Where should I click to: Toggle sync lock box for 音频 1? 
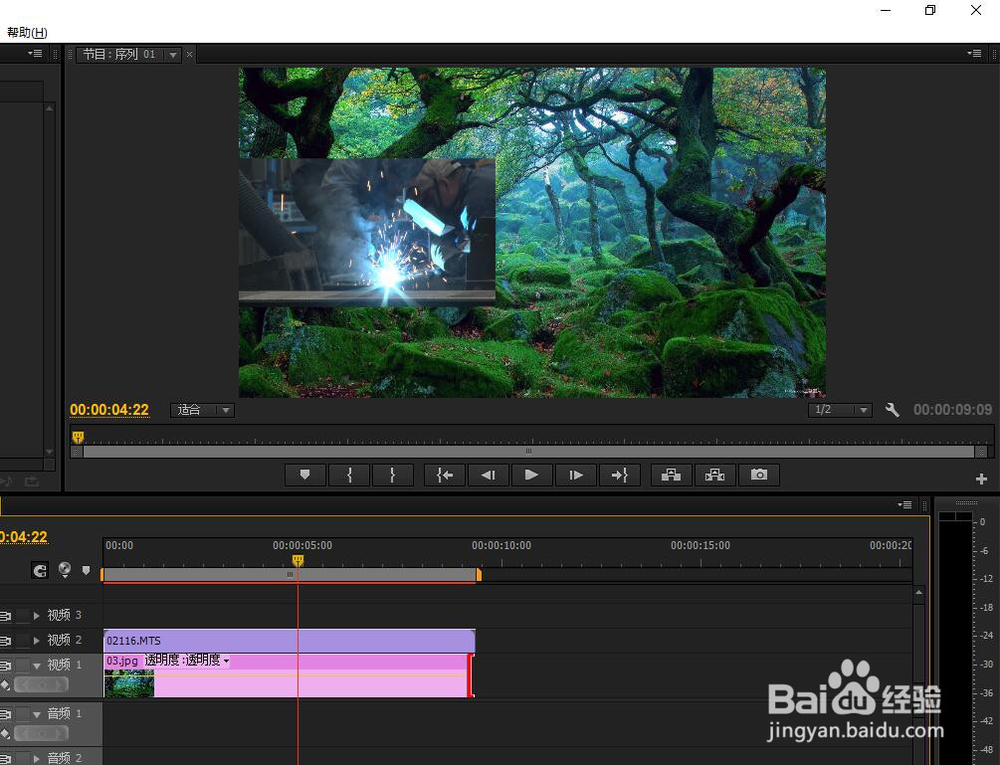(22, 715)
